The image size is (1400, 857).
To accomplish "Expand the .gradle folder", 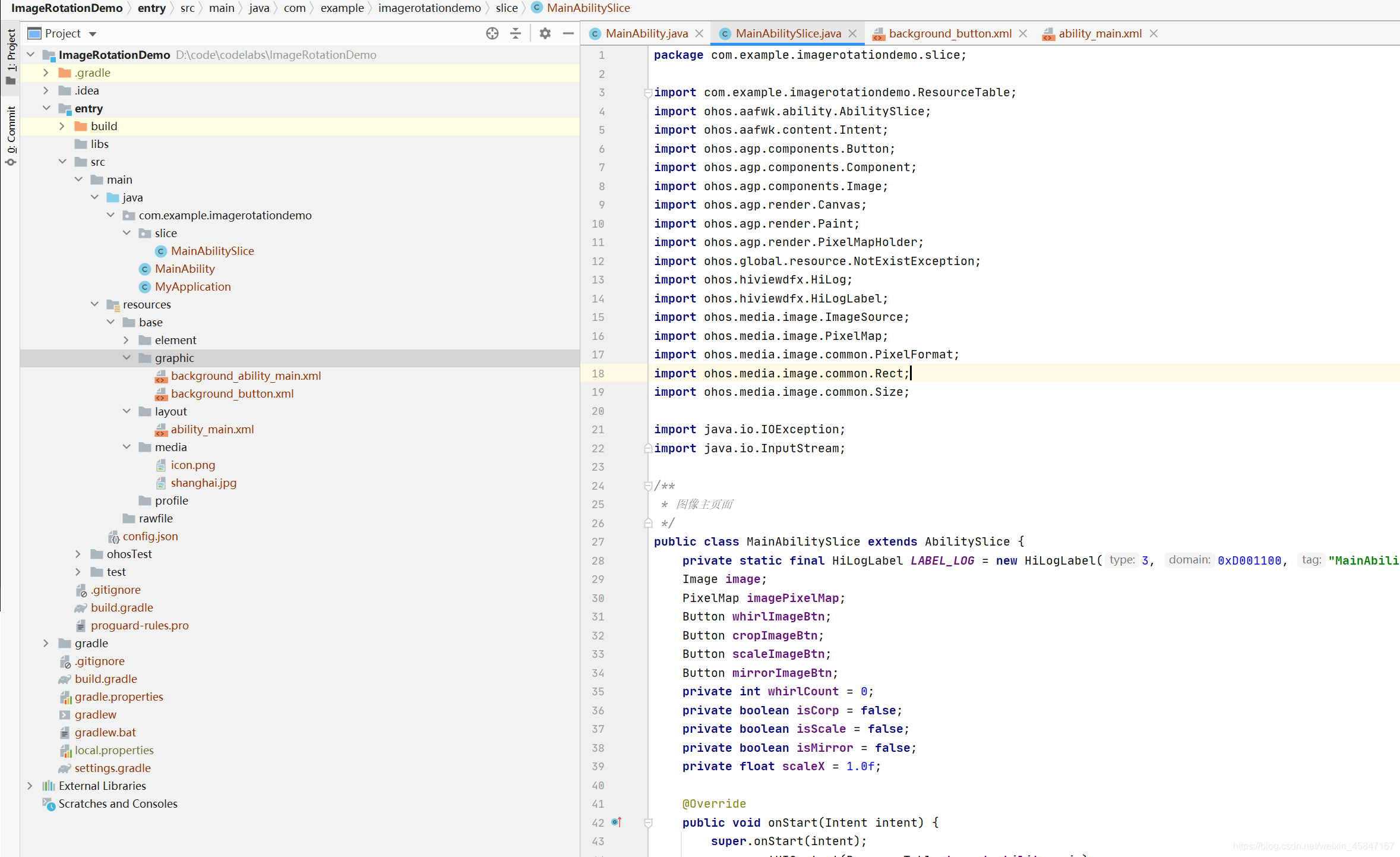I will pyautogui.click(x=46, y=73).
